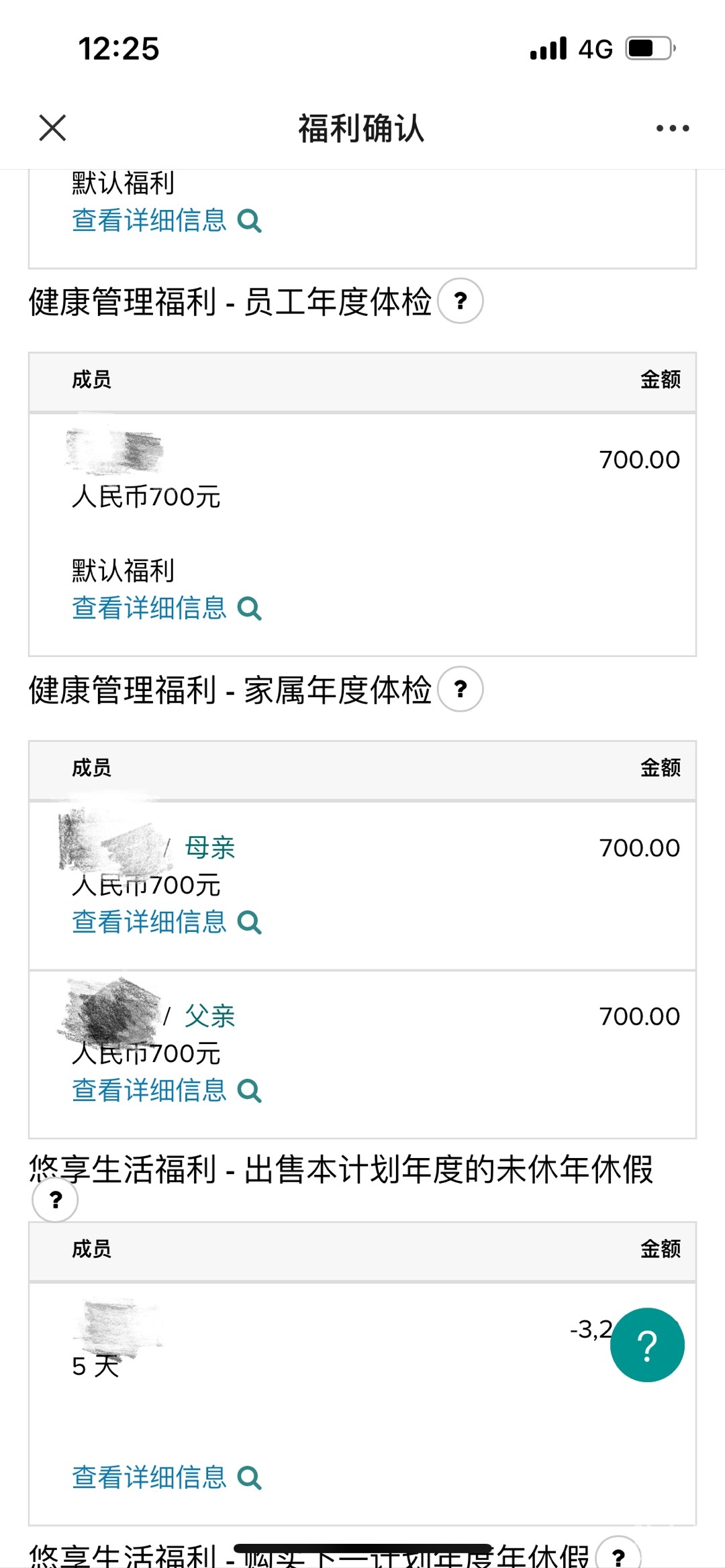725x1568 pixels.
Task: Tap the 福利确认 page title
Action: [361, 128]
